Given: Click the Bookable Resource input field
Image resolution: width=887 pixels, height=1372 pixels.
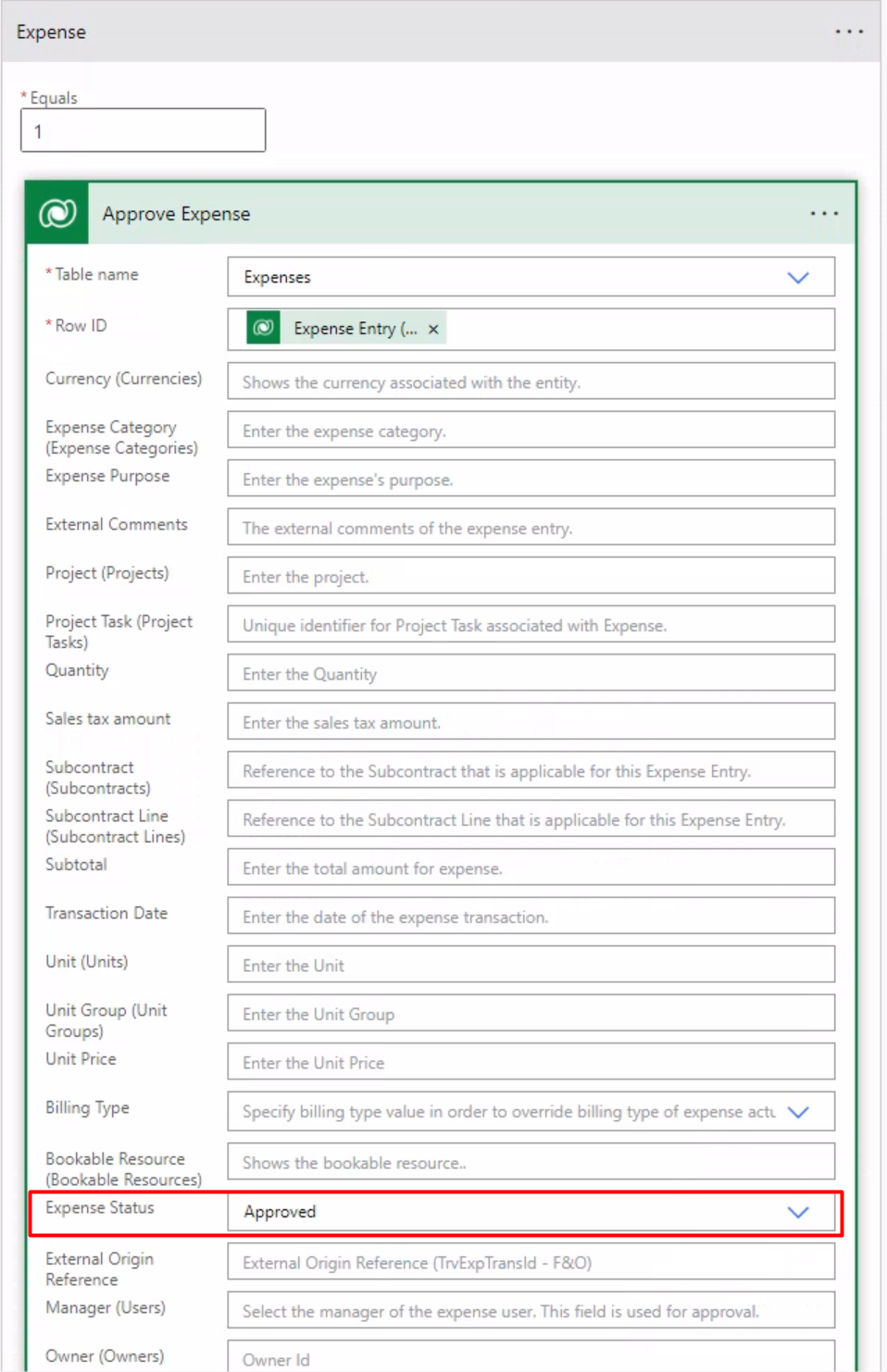Looking at the screenshot, I should point(531,1162).
